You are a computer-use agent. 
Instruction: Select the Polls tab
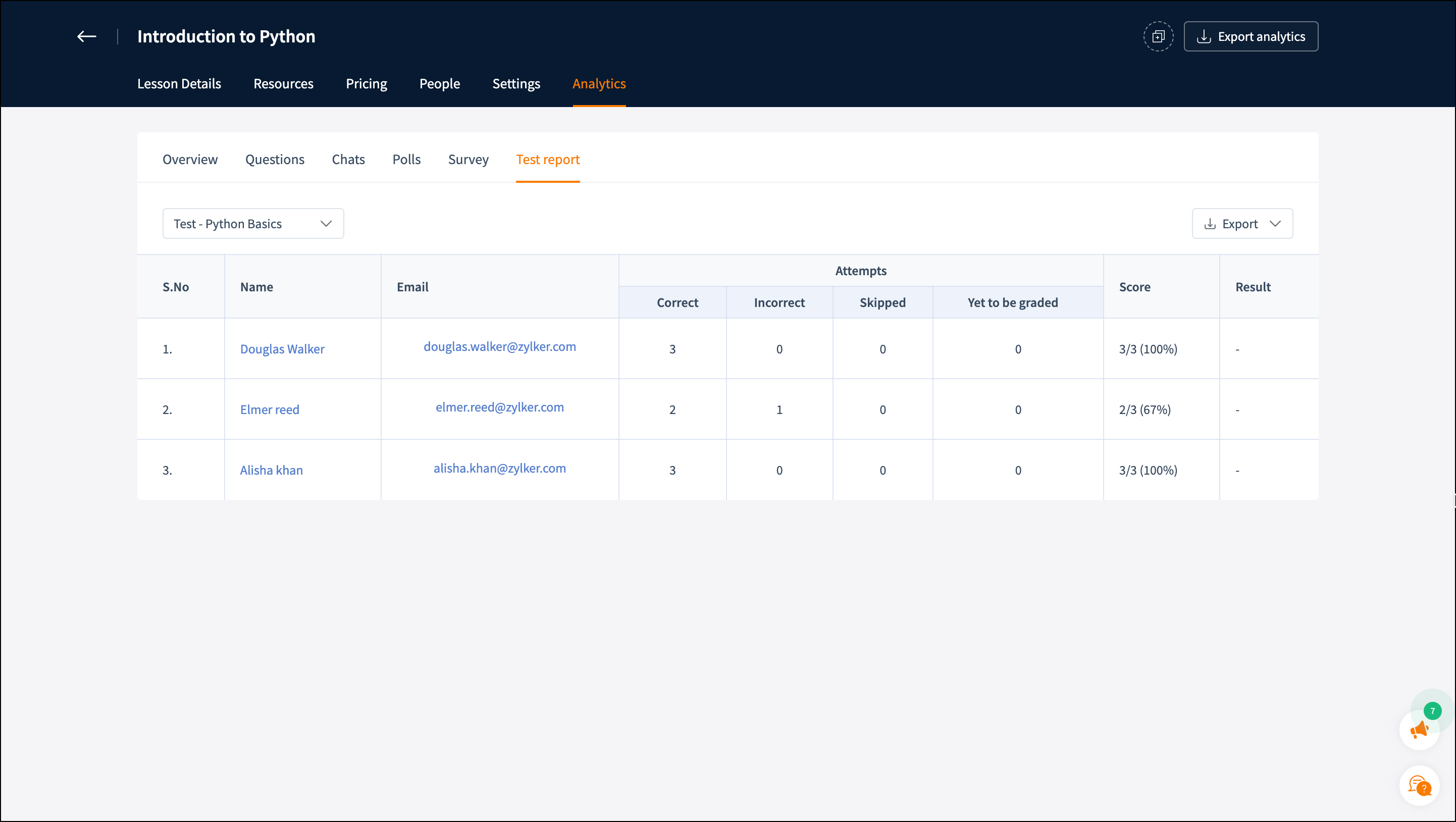pyautogui.click(x=406, y=160)
